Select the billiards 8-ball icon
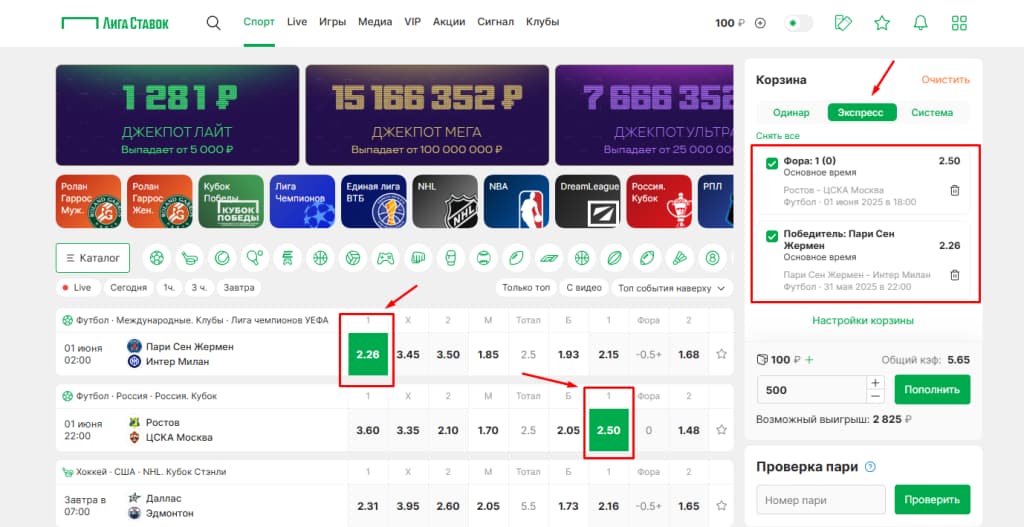1024x527 pixels. coord(712,258)
